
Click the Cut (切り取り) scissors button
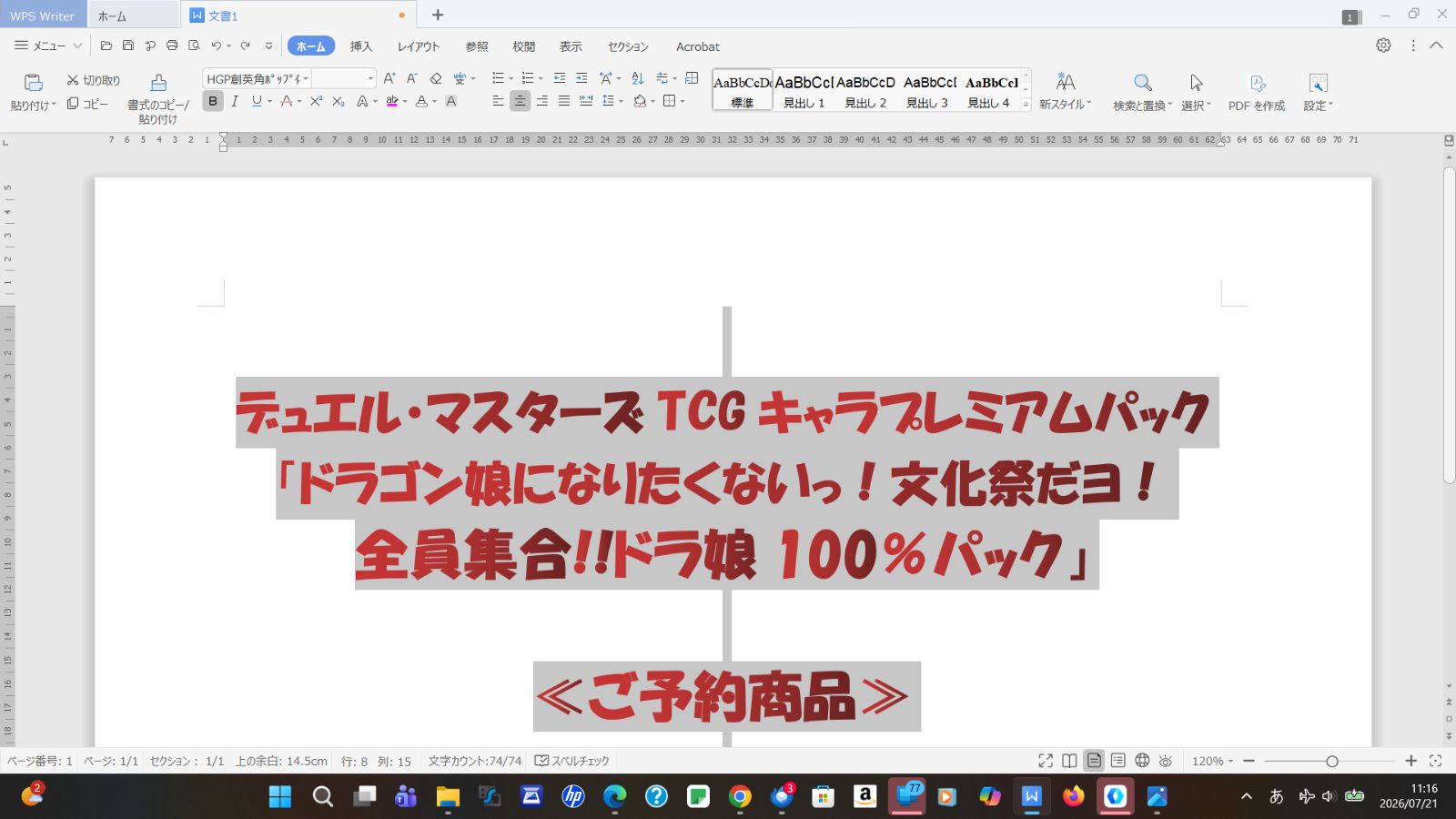(x=93, y=80)
